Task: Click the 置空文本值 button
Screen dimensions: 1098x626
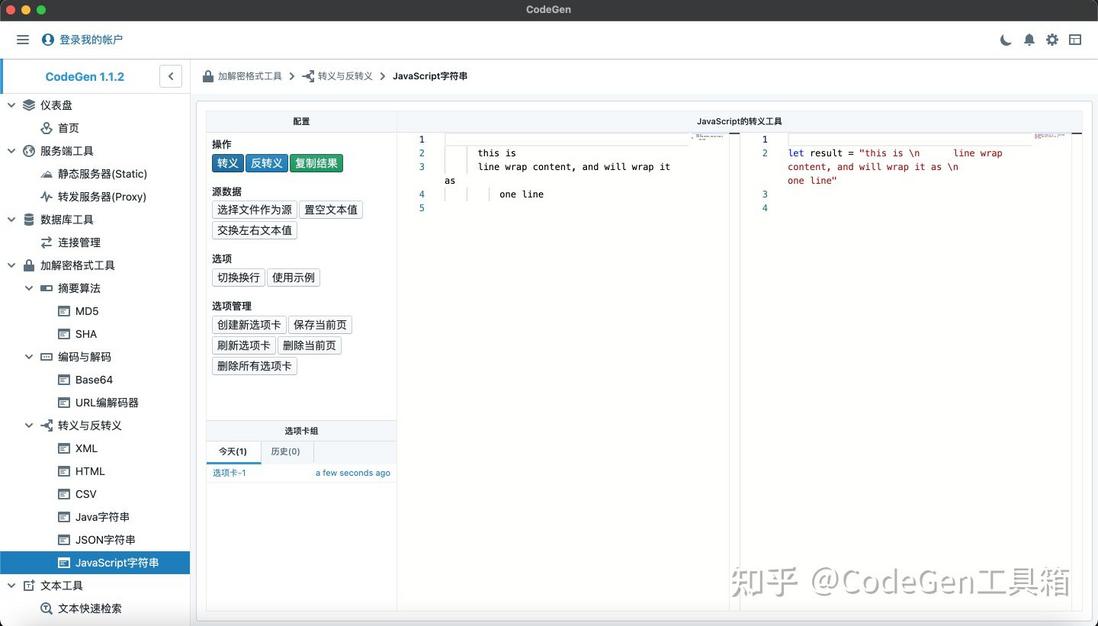Action: pos(331,209)
